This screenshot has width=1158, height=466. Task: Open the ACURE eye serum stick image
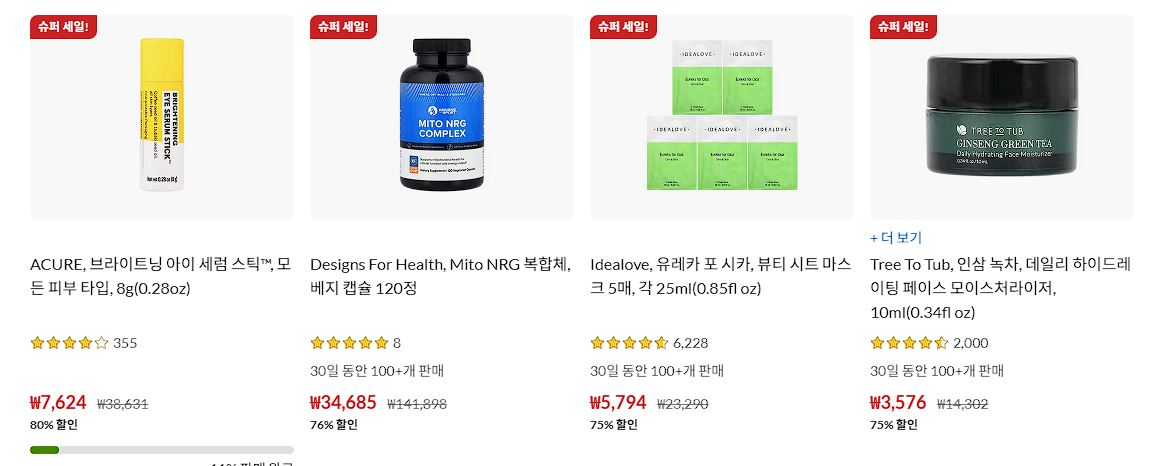pyautogui.click(x=162, y=117)
